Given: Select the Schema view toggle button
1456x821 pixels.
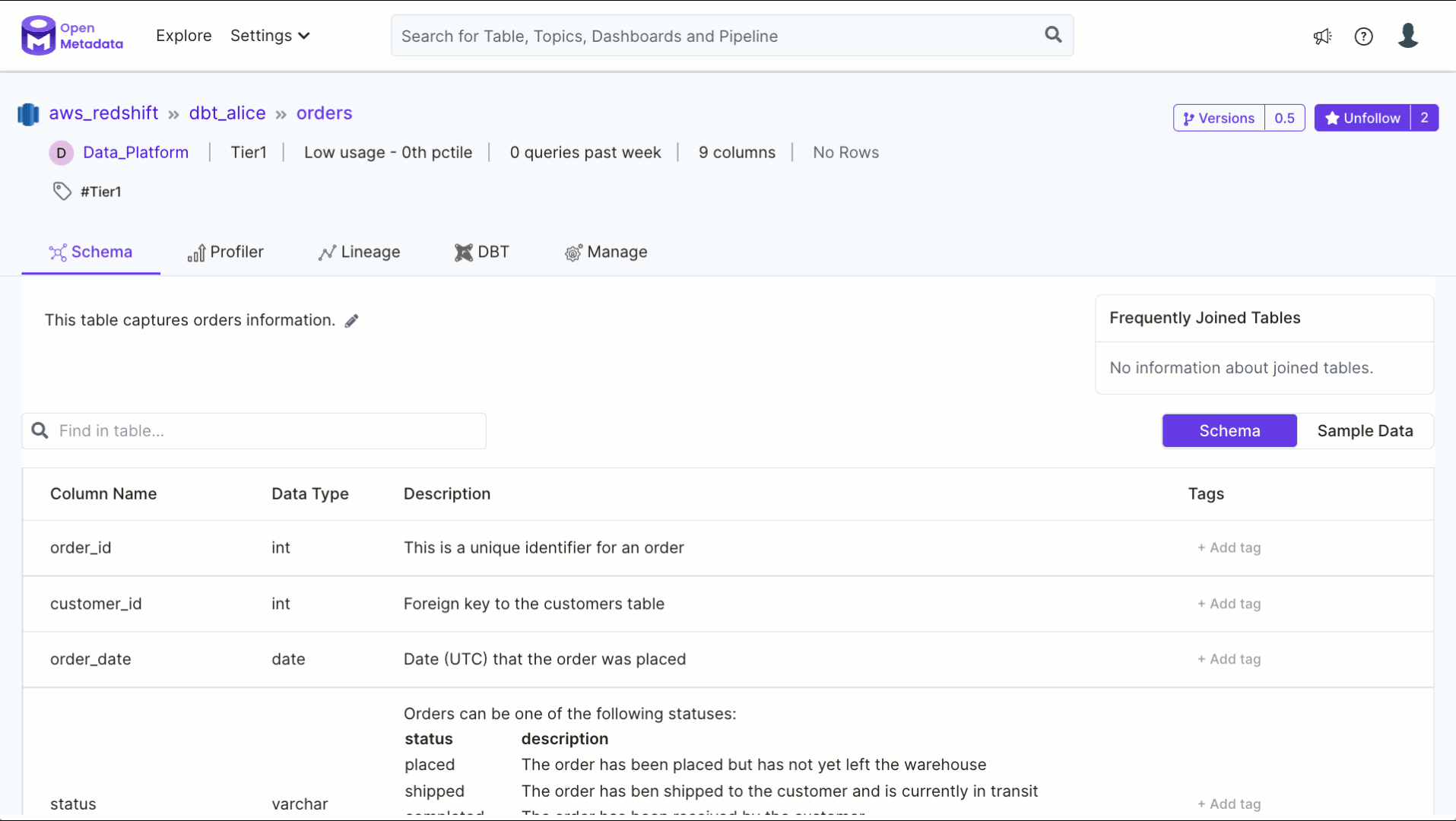Looking at the screenshot, I should (1229, 431).
